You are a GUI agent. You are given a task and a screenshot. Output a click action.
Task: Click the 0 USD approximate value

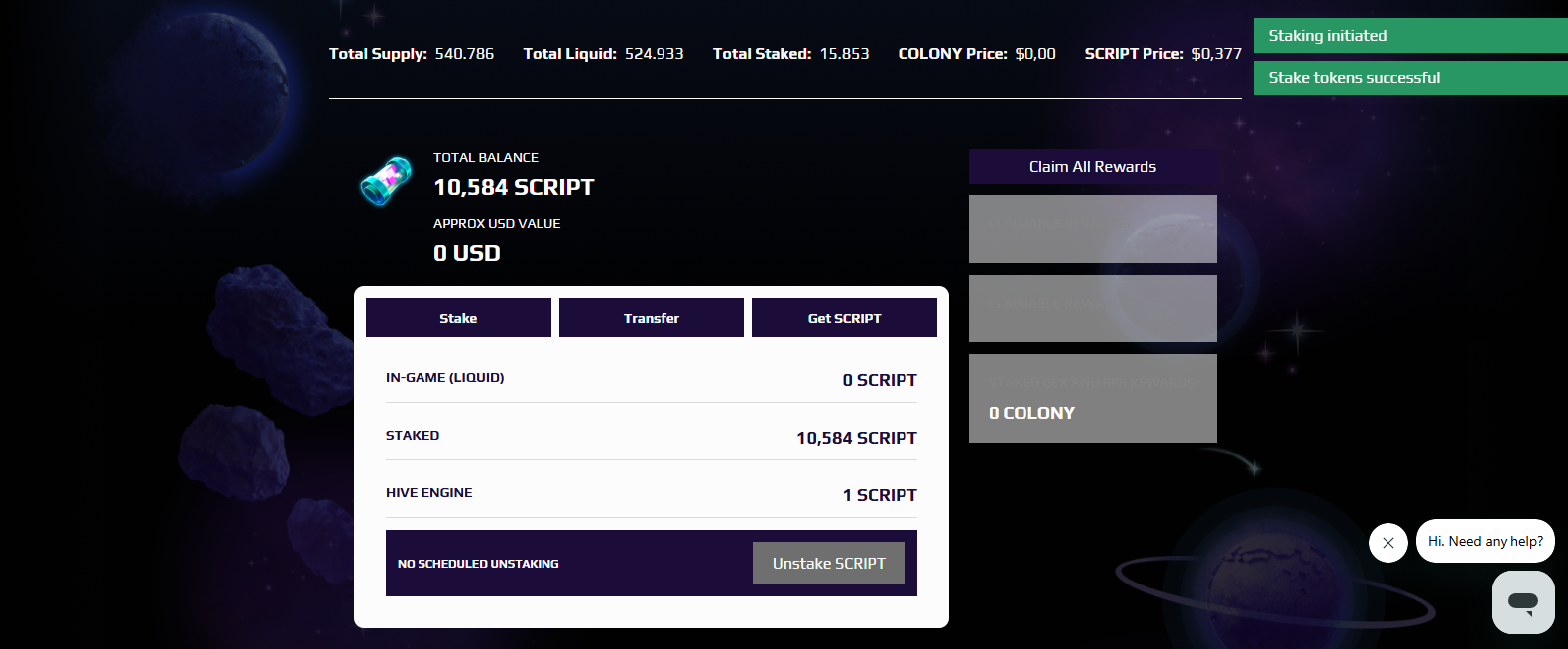pyautogui.click(x=467, y=253)
